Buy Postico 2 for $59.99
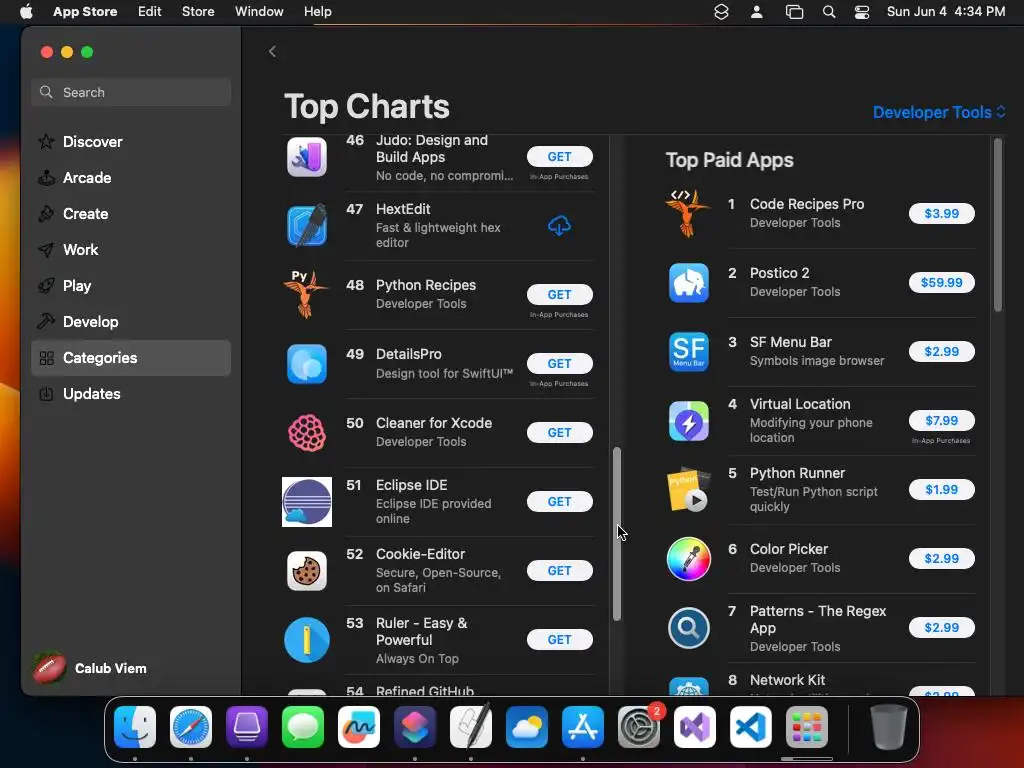This screenshot has width=1024, height=768. click(942, 283)
